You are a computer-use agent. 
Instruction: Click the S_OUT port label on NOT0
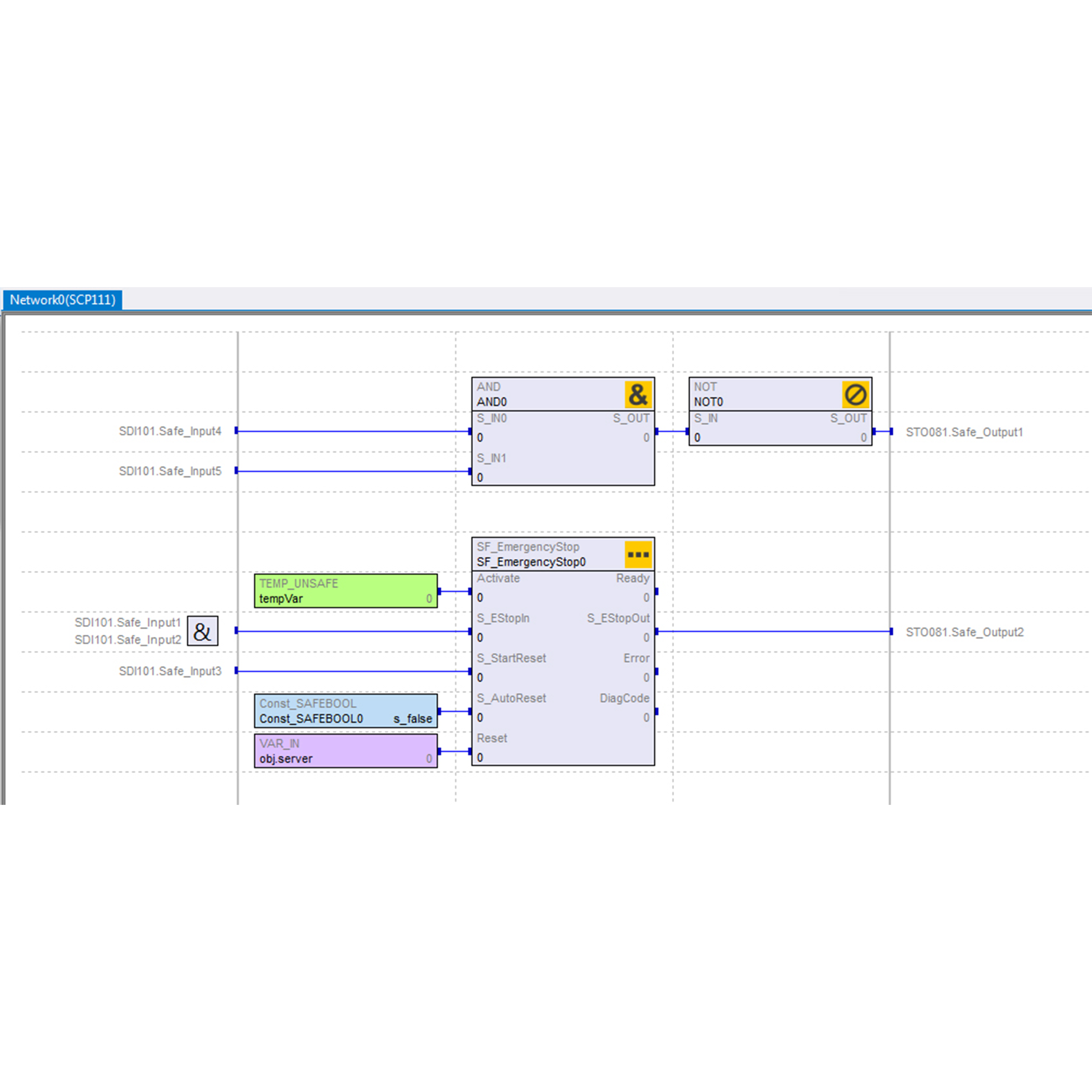[848, 418]
